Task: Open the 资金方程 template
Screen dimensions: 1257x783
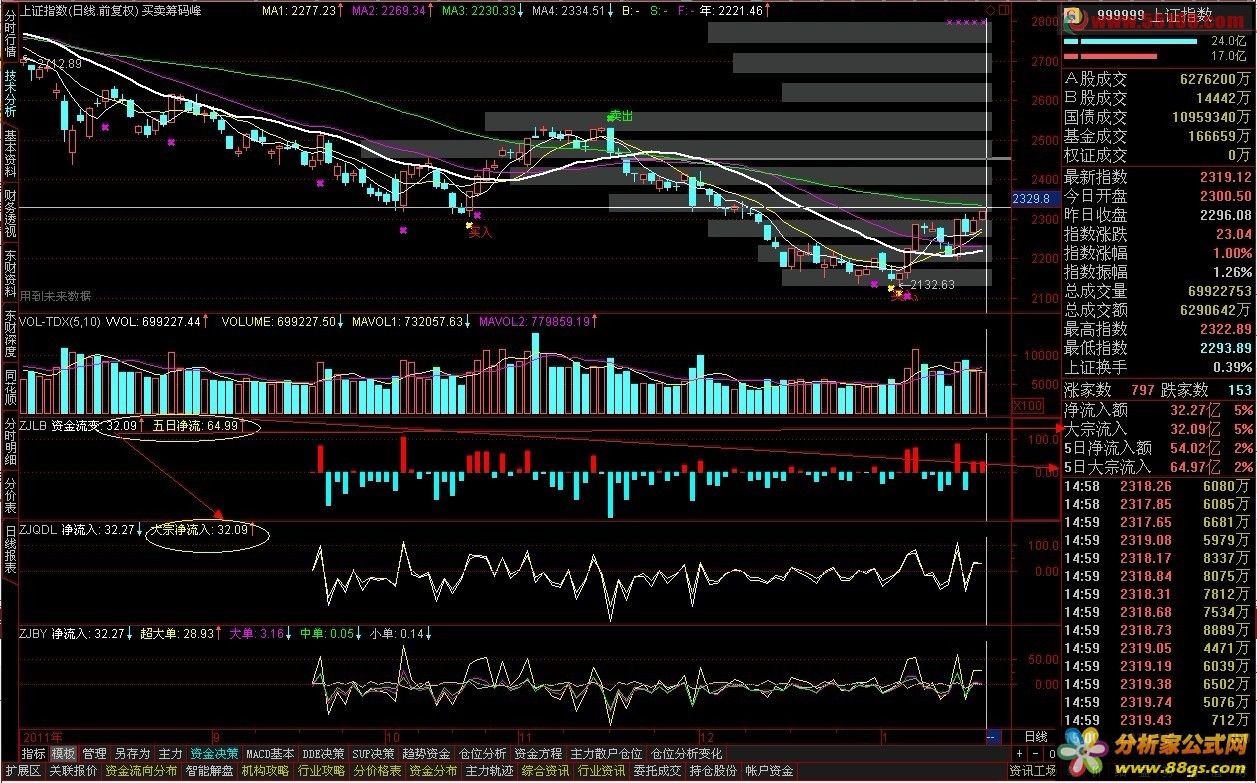Action: [539, 753]
